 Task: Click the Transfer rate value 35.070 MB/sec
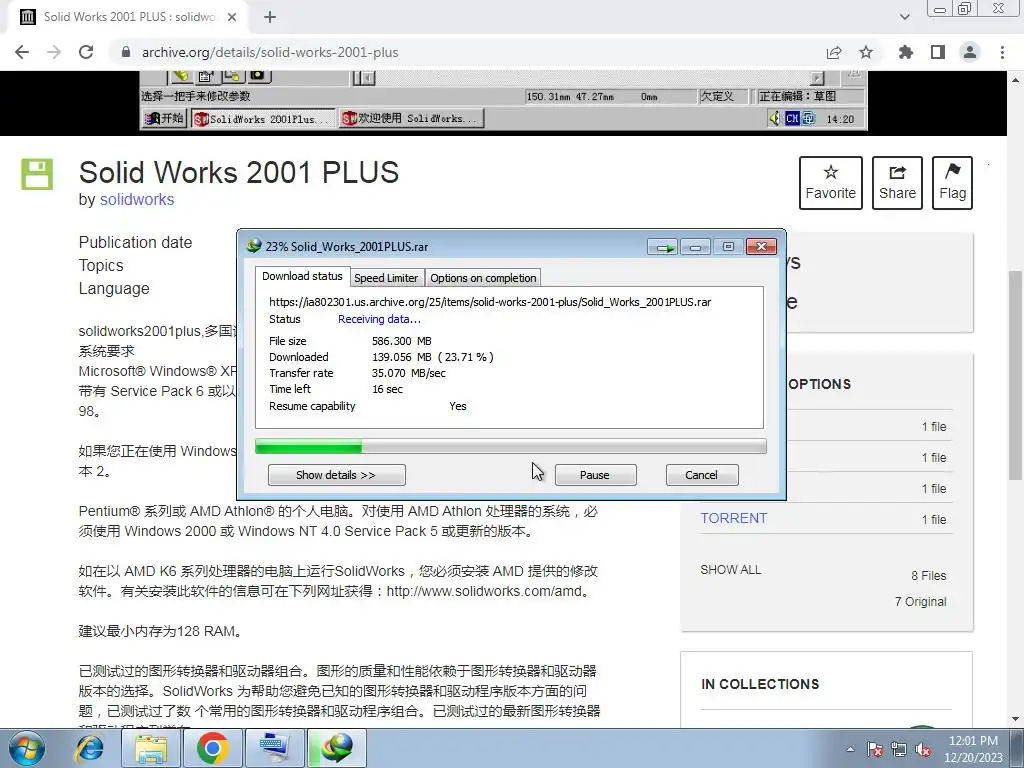(x=409, y=374)
